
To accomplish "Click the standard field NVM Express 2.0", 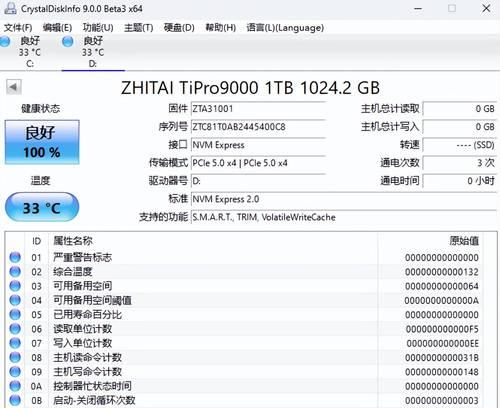I will coord(344,199).
